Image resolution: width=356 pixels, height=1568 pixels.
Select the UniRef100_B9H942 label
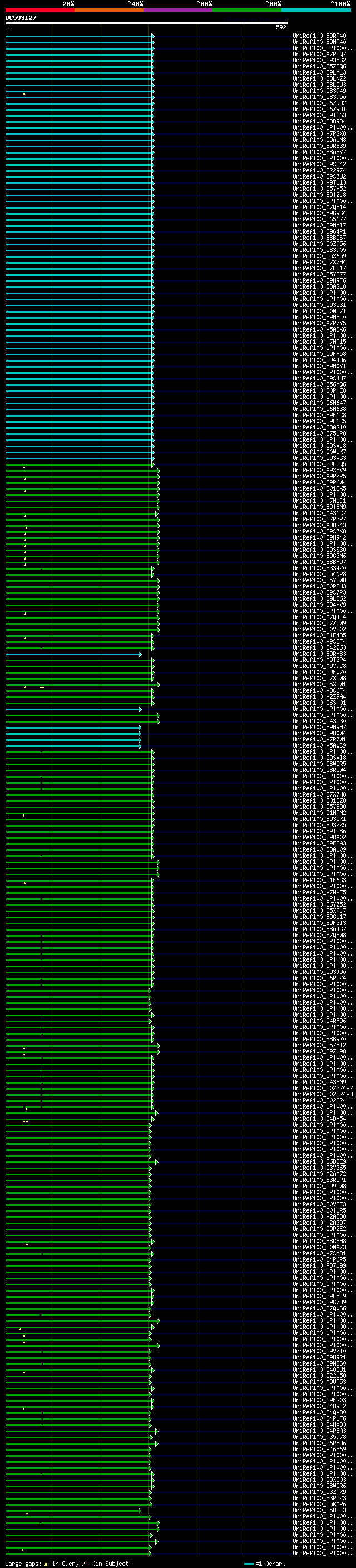(x=319, y=537)
